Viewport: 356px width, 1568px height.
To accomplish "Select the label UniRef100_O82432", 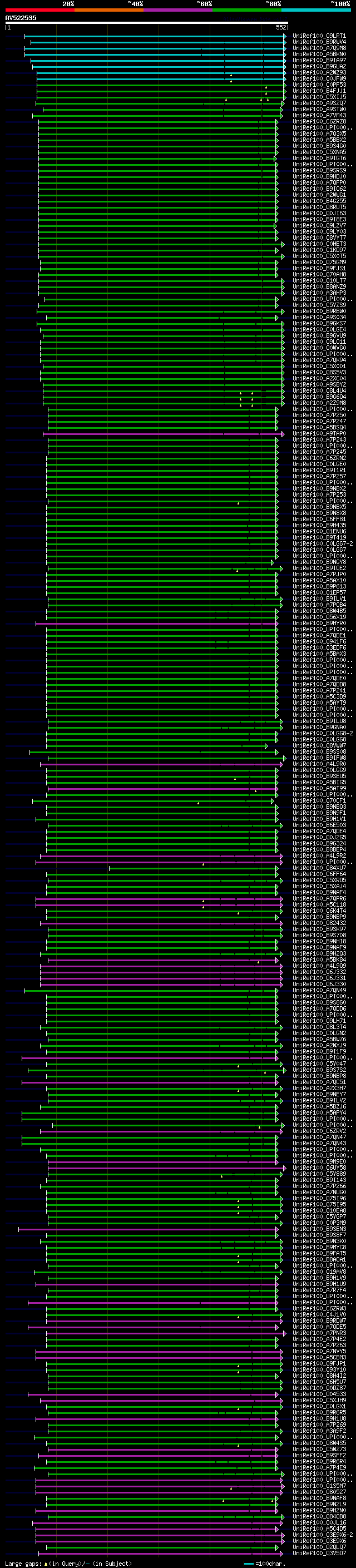I will (x=319, y=923).
